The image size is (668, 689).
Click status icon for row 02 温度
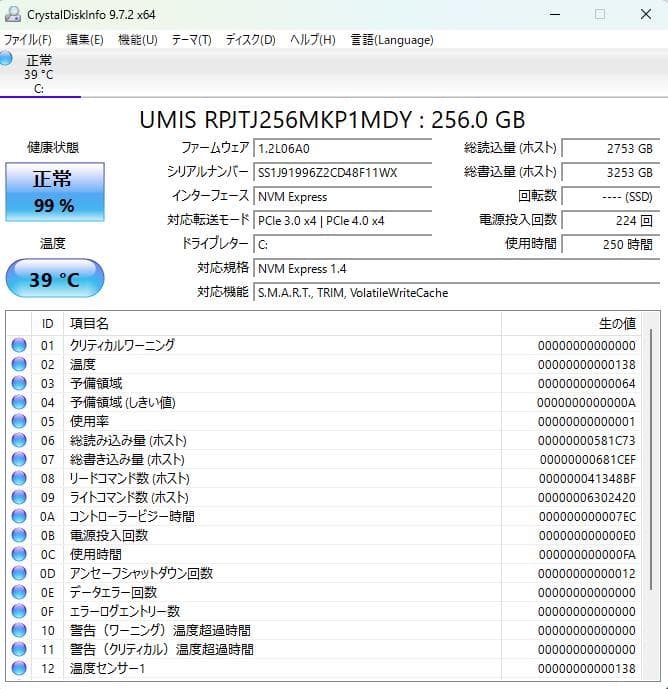[x=19, y=364]
